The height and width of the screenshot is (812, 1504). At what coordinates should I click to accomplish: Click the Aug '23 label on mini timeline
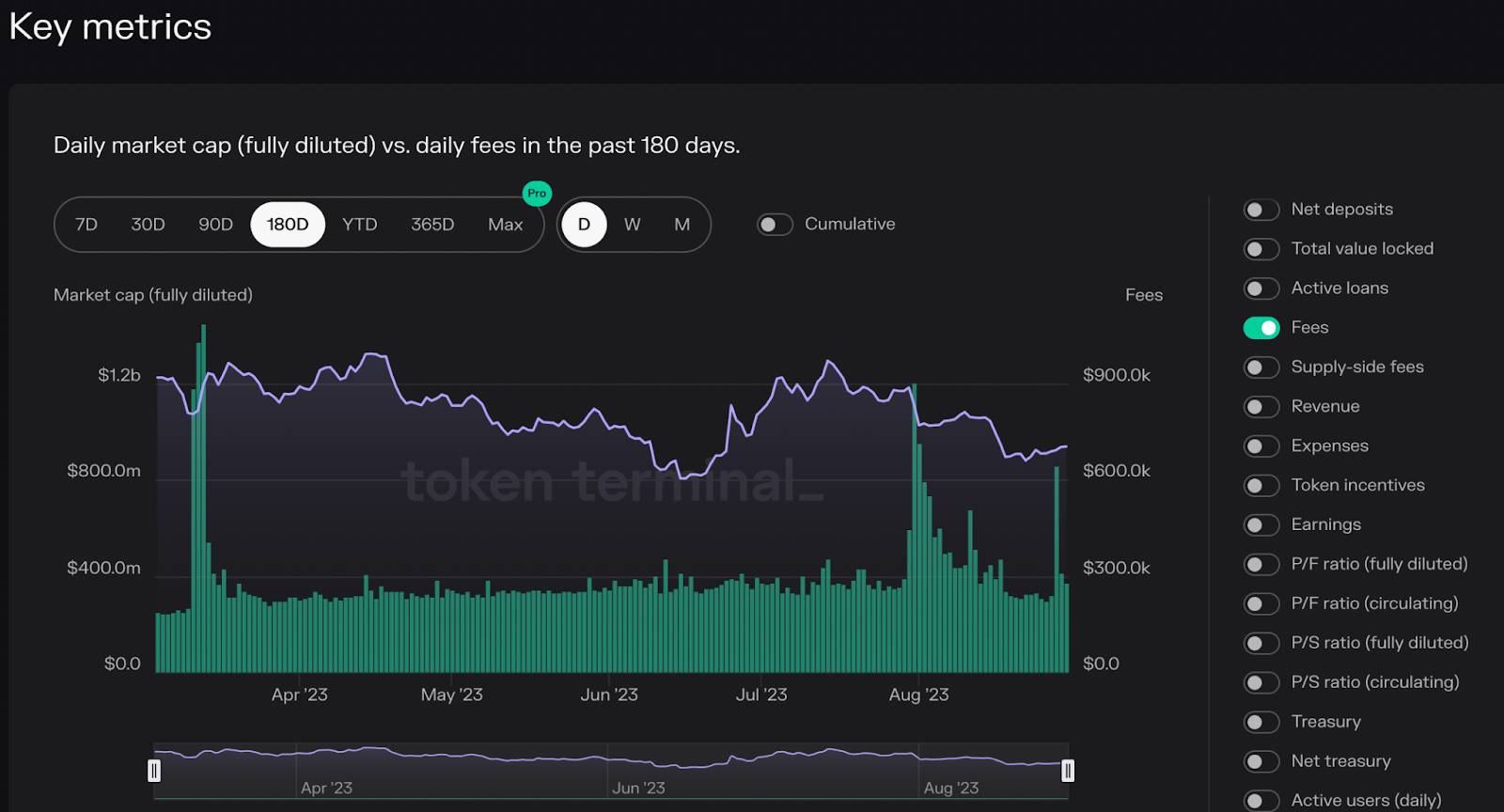pyautogui.click(x=950, y=788)
